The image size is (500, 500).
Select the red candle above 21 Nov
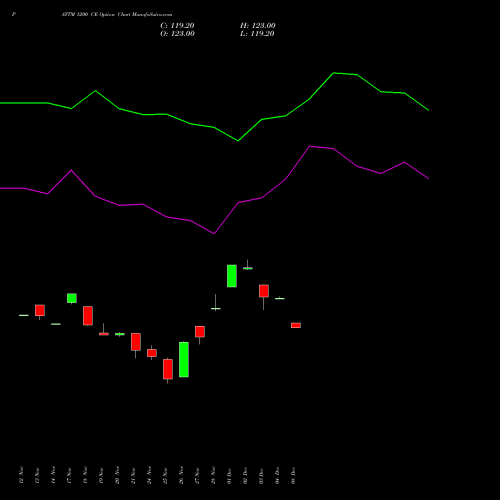click(x=136, y=342)
